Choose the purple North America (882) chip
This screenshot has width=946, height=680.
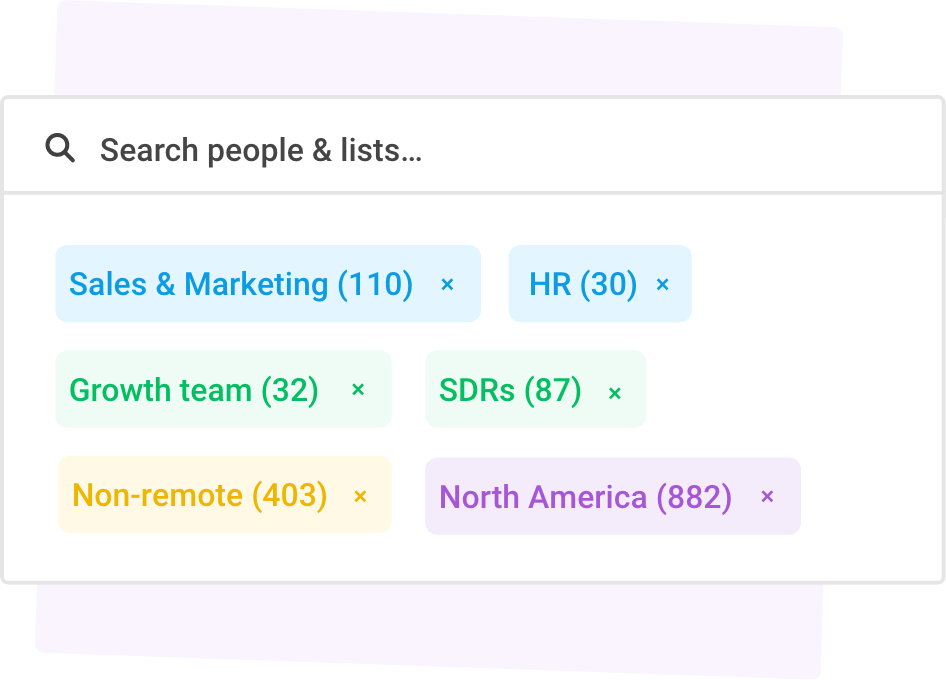coord(613,496)
